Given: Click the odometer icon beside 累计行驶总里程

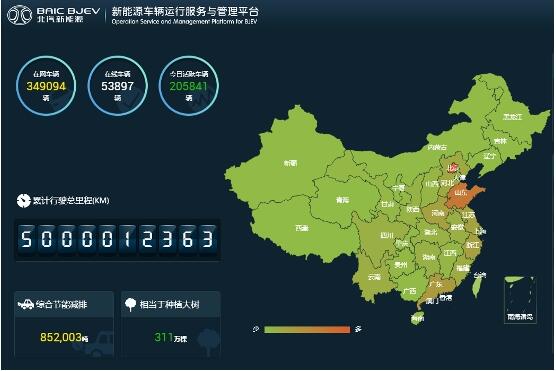Looking at the screenshot, I should (23, 200).
